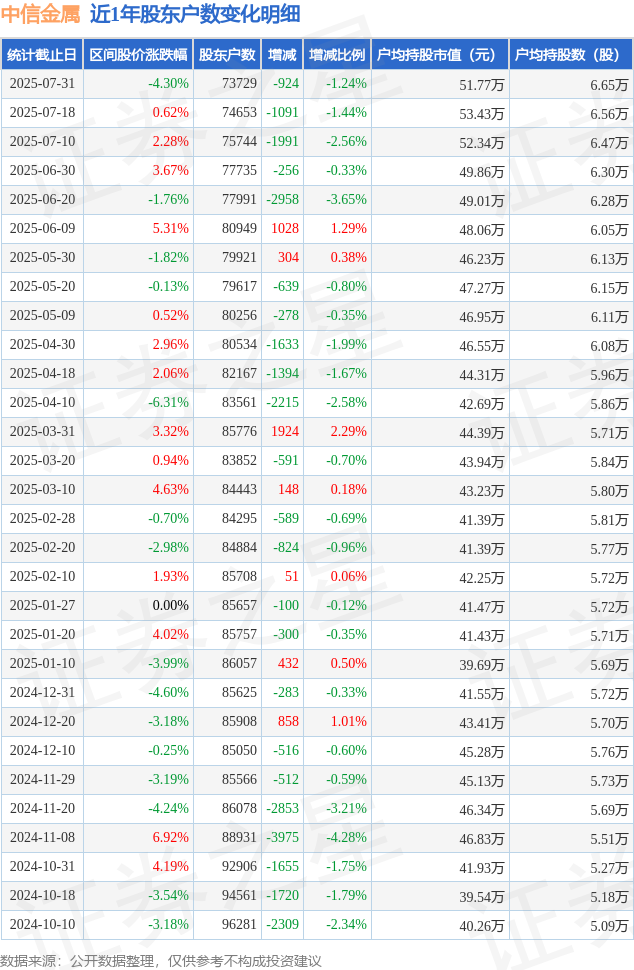The image size is (634, 970).
Task: Click the 2.29% change ratio cell
Action: (x=348, y=432)
